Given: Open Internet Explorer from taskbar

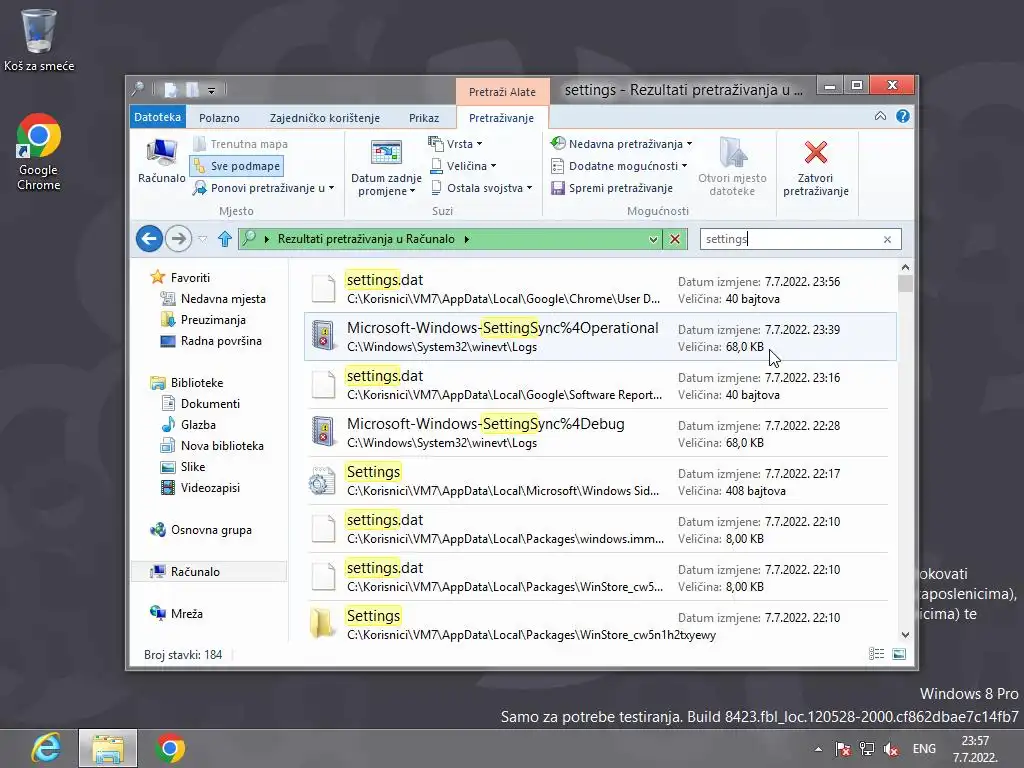Looking at the screenshot, I should 46,748.
